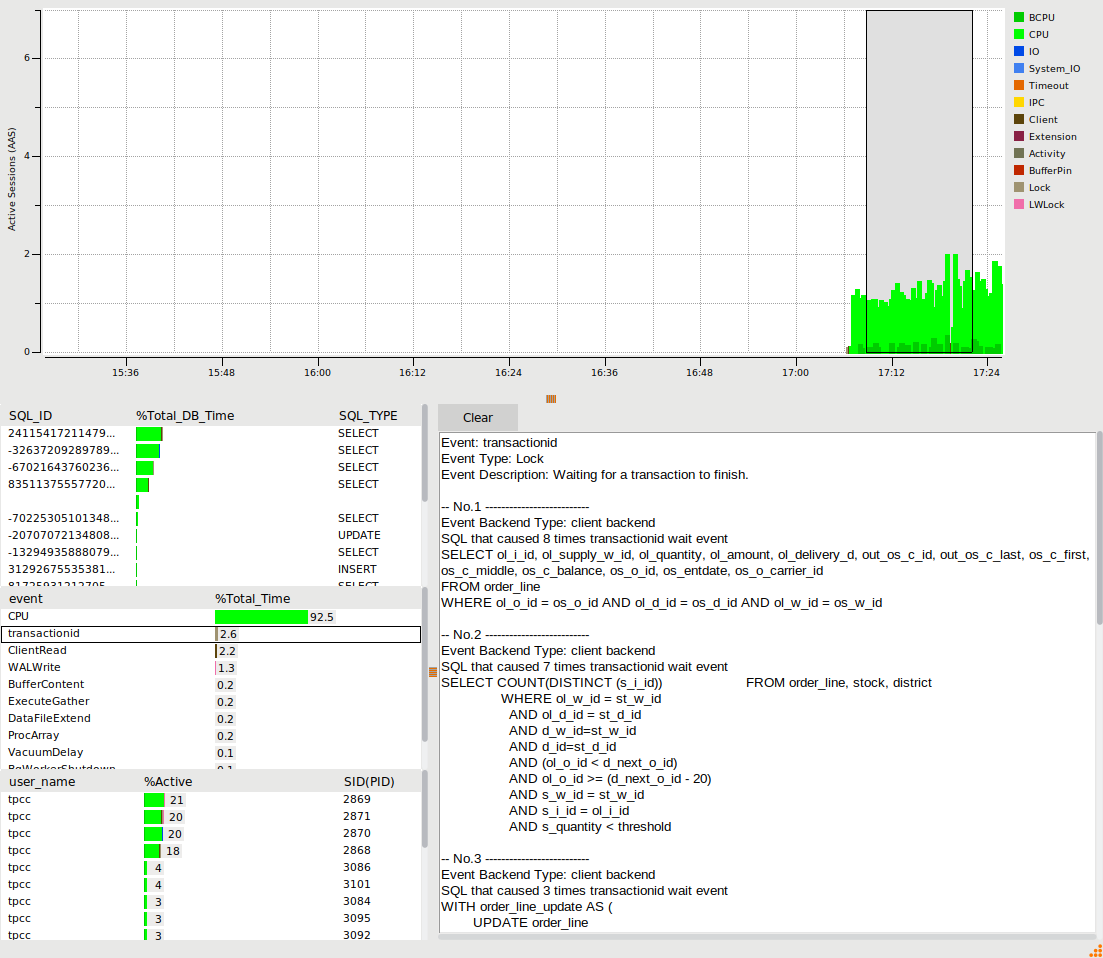Viewport: 1103px width, 958px height.
Task: Click the BufferPin legend color square
Action: point(1019,171)
